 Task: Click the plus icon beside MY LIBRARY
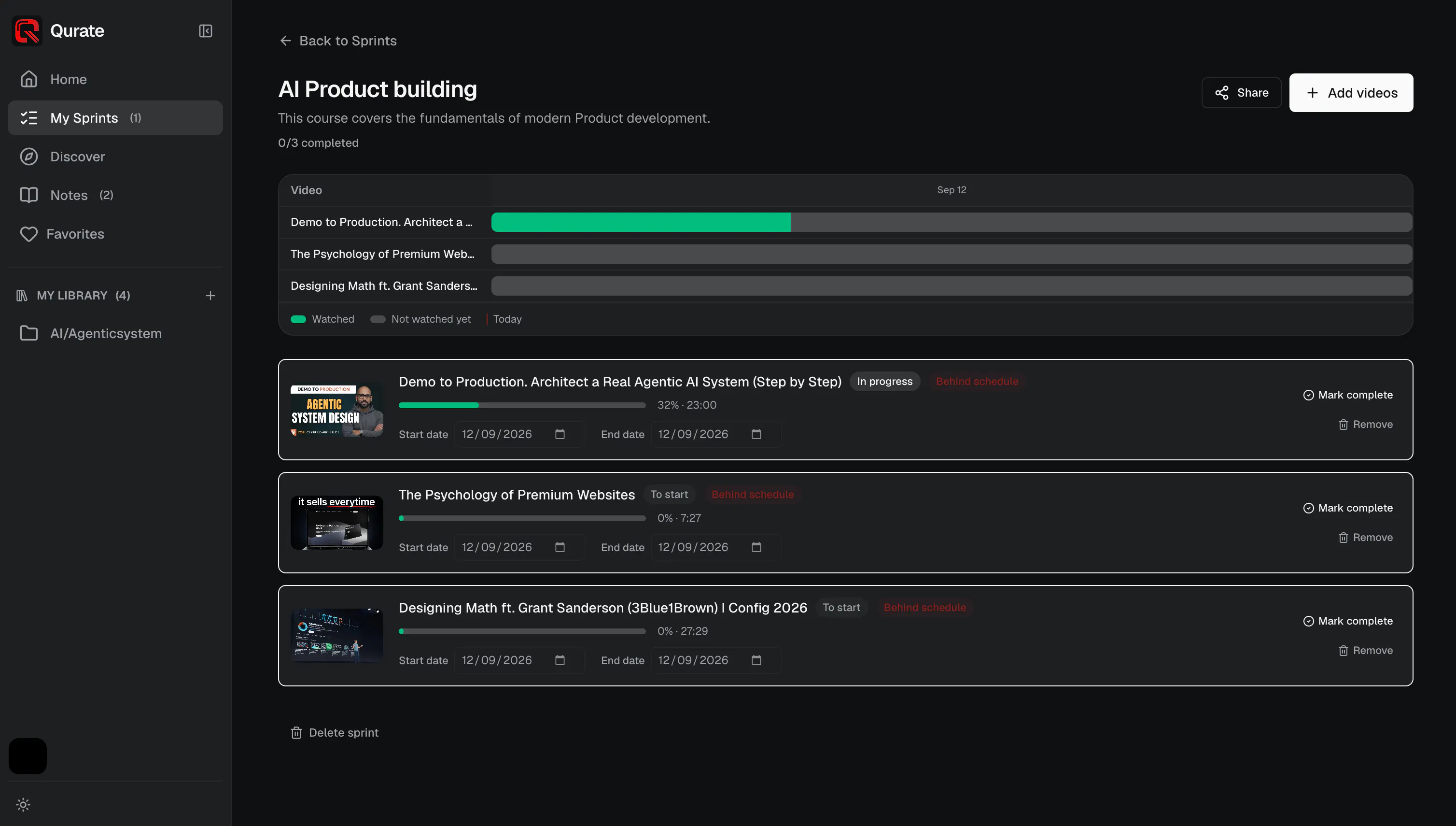[x=210, y=296]
